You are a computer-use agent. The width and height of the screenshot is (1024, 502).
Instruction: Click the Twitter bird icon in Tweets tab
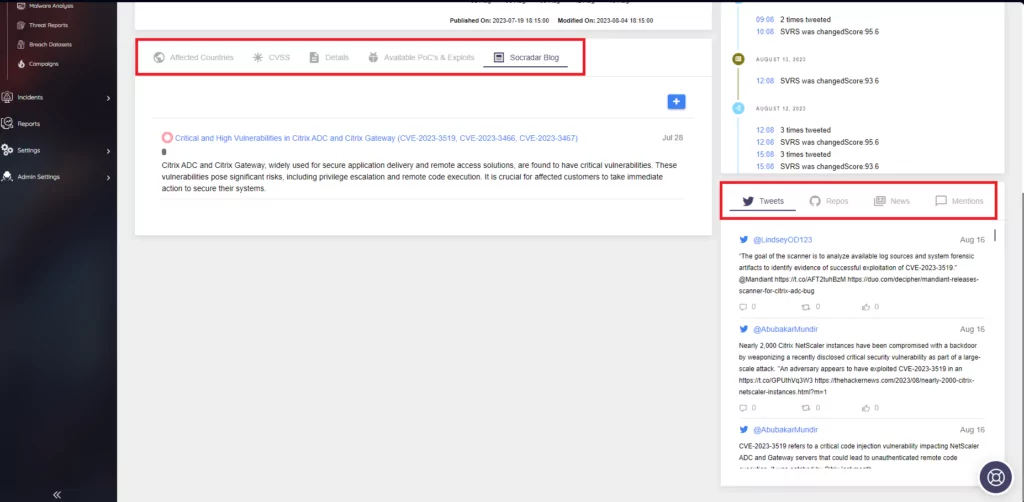(748, 201)
